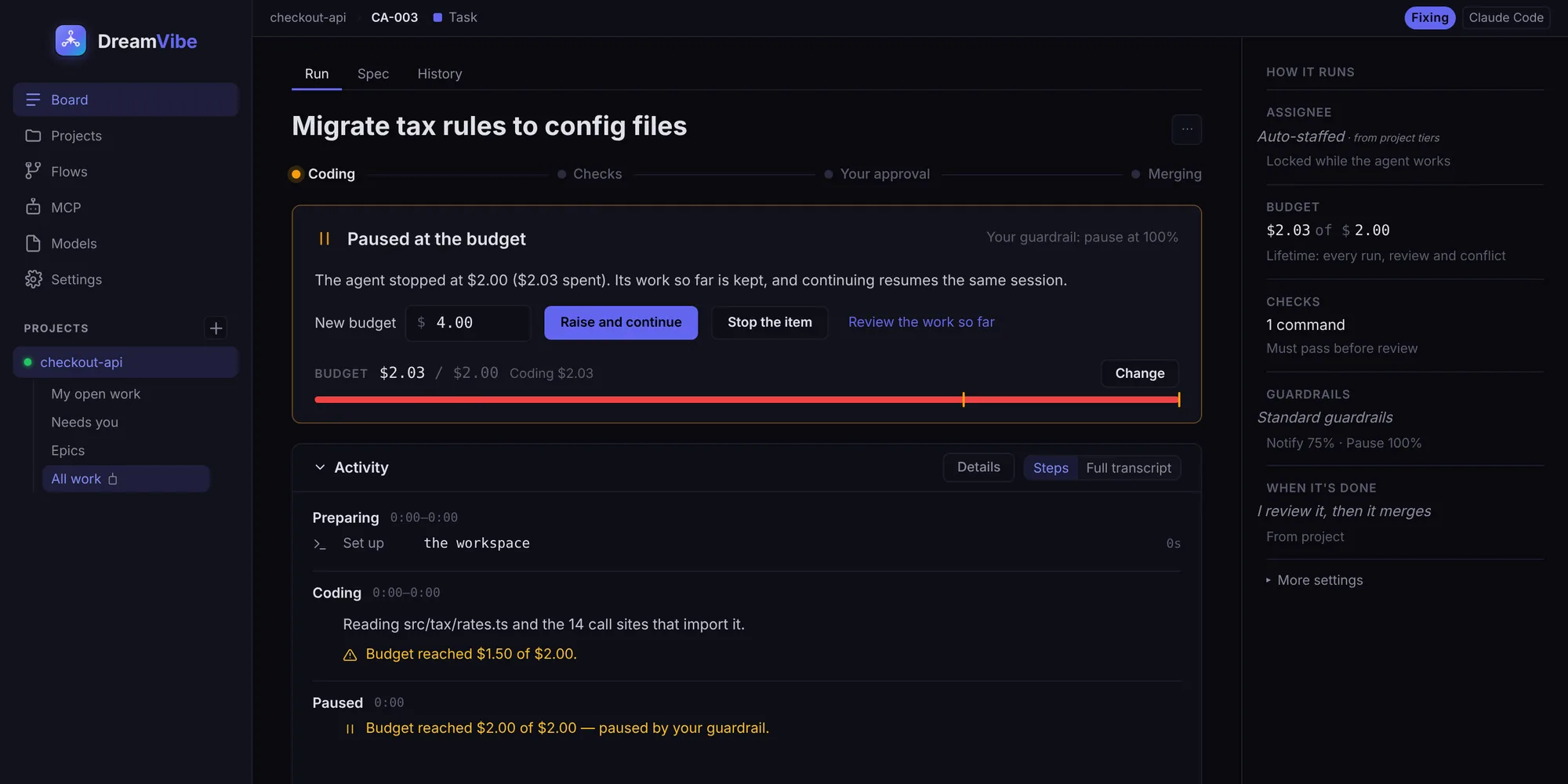Click the pause icon in Paused step
Viewport: 1568px width, 784px height.
click(350, 728)
